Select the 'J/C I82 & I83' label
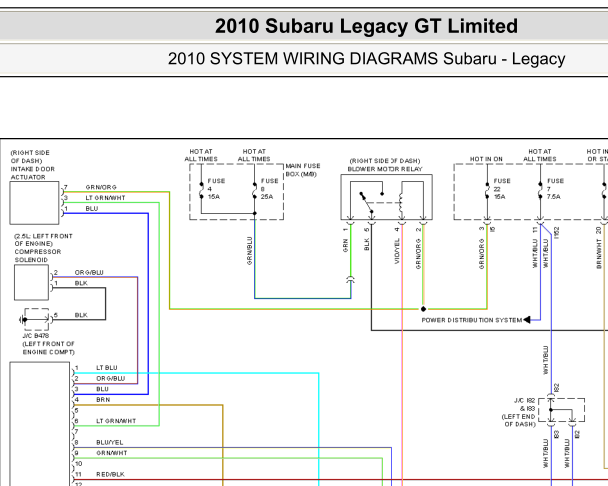Viewport: 608px width, 486px height. pyautogui.click(x=525, y=404)
